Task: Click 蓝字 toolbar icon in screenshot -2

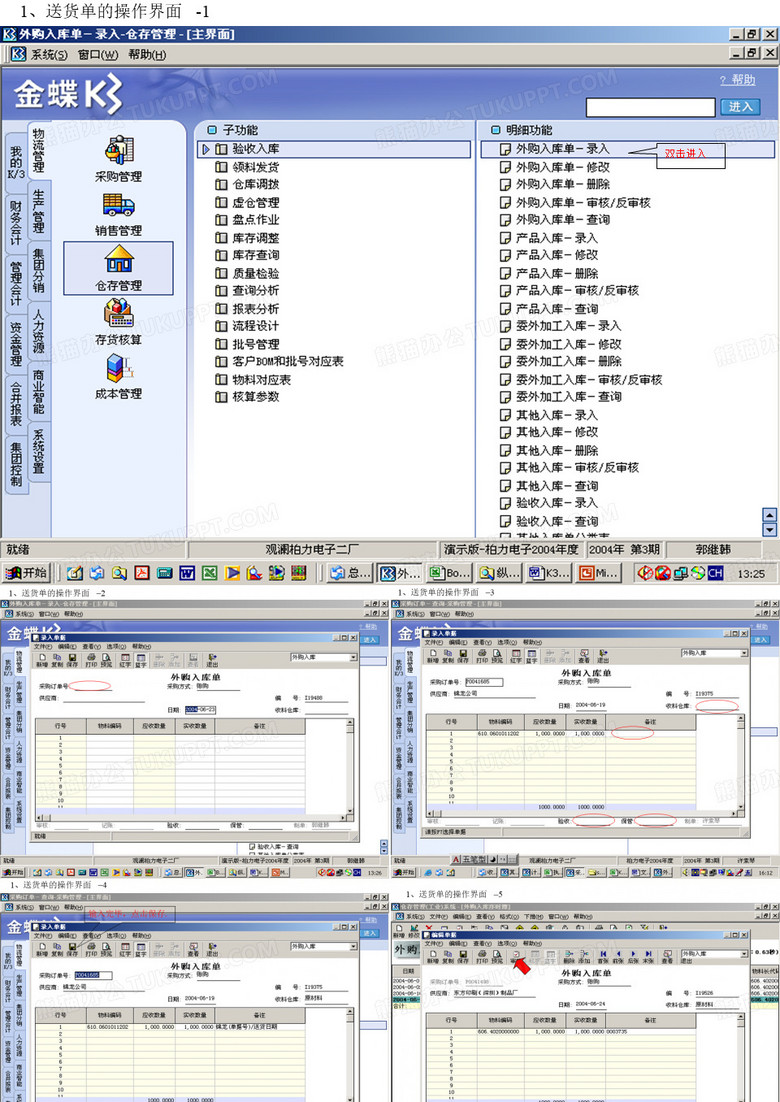Action: point(141,659)
